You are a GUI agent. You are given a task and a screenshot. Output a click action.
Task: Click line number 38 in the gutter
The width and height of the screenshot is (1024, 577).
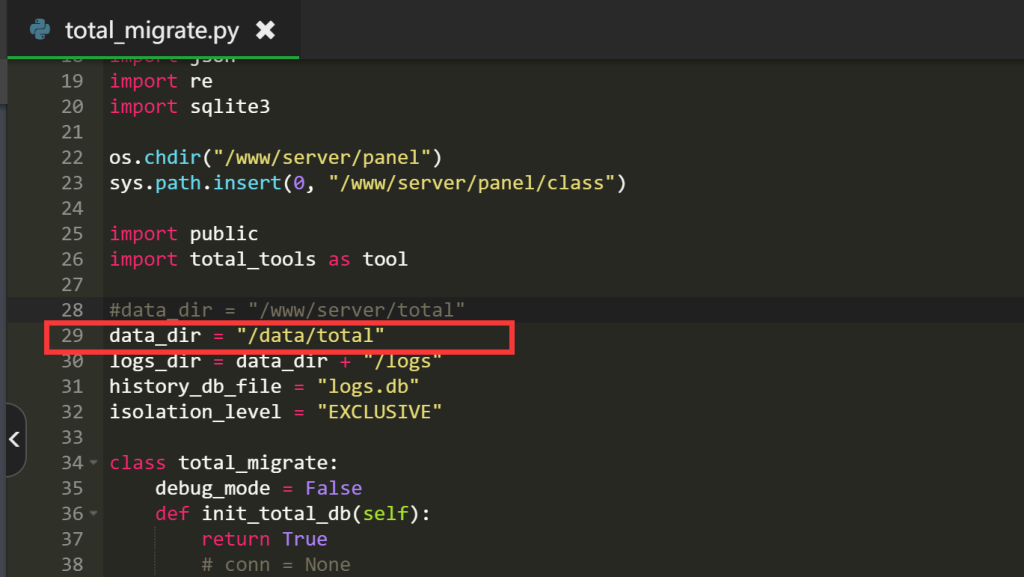(x=71, y=565)
